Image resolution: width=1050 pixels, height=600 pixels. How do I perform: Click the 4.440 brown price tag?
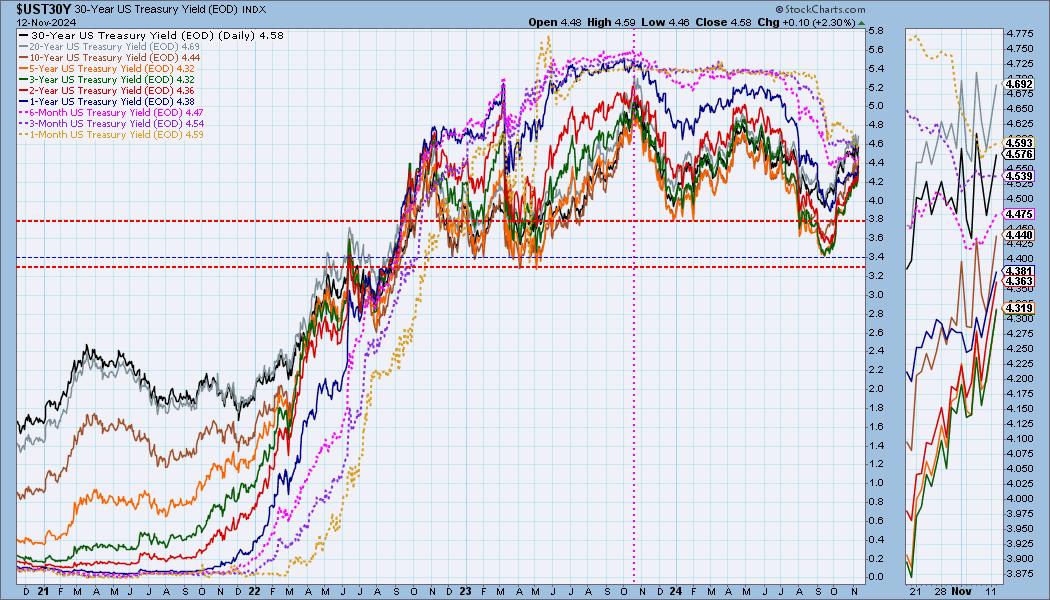pyautogui.click(x=1019, y=235)
